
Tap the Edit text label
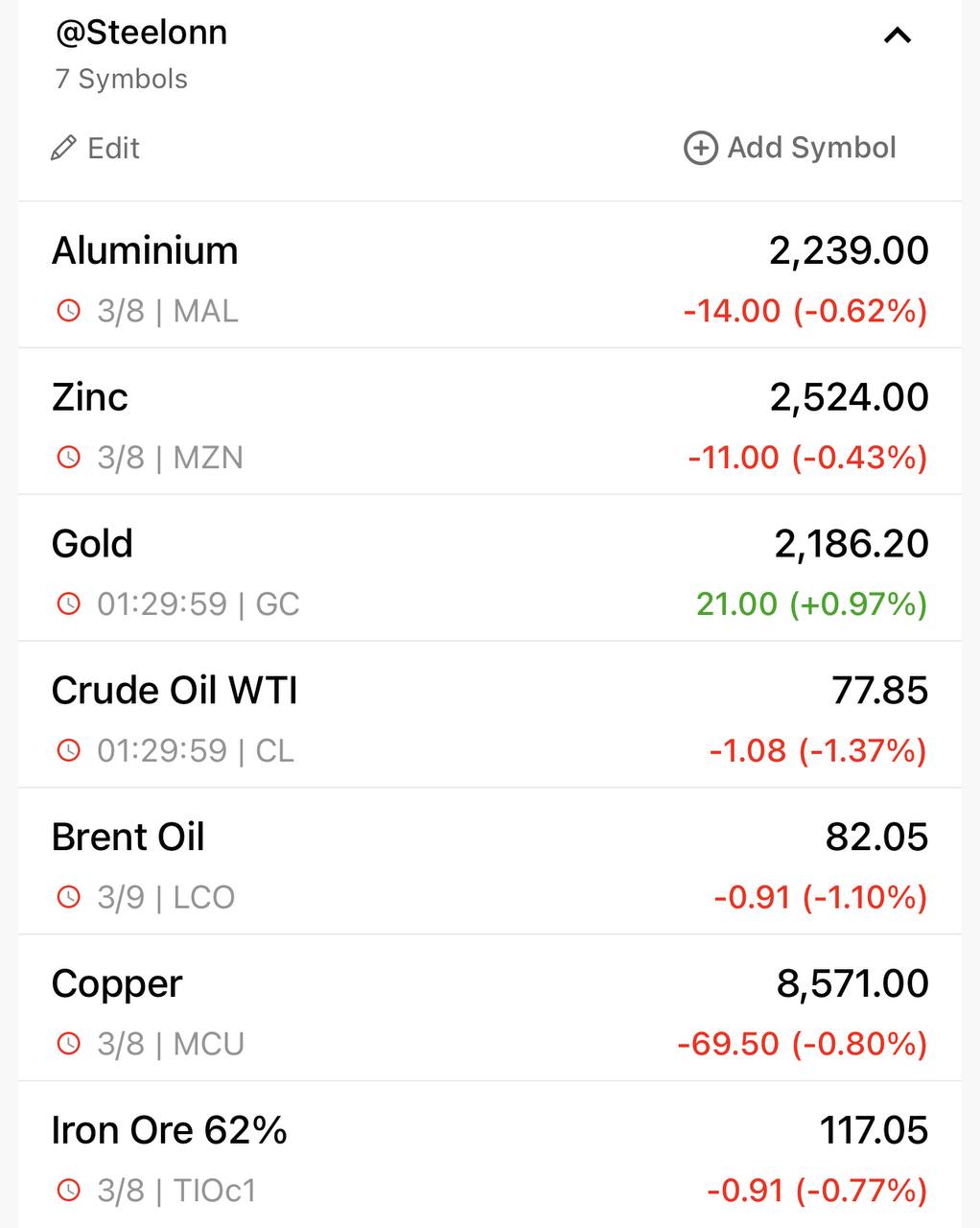[113, 148]
